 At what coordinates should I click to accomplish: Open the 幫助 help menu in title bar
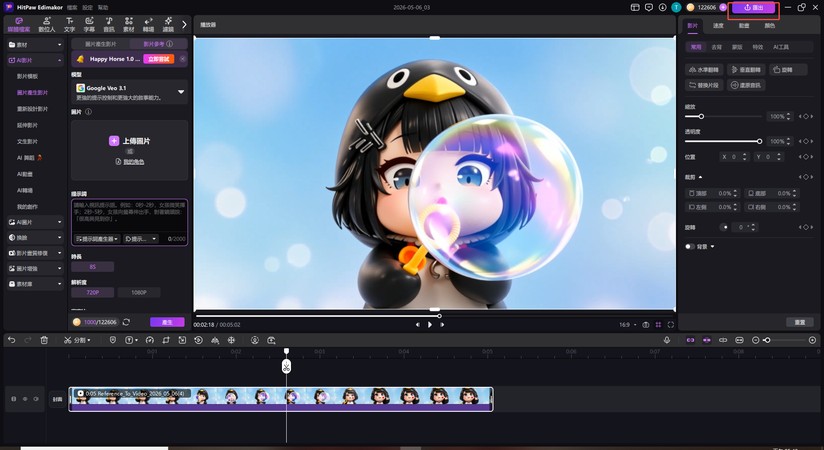(103, 8)
